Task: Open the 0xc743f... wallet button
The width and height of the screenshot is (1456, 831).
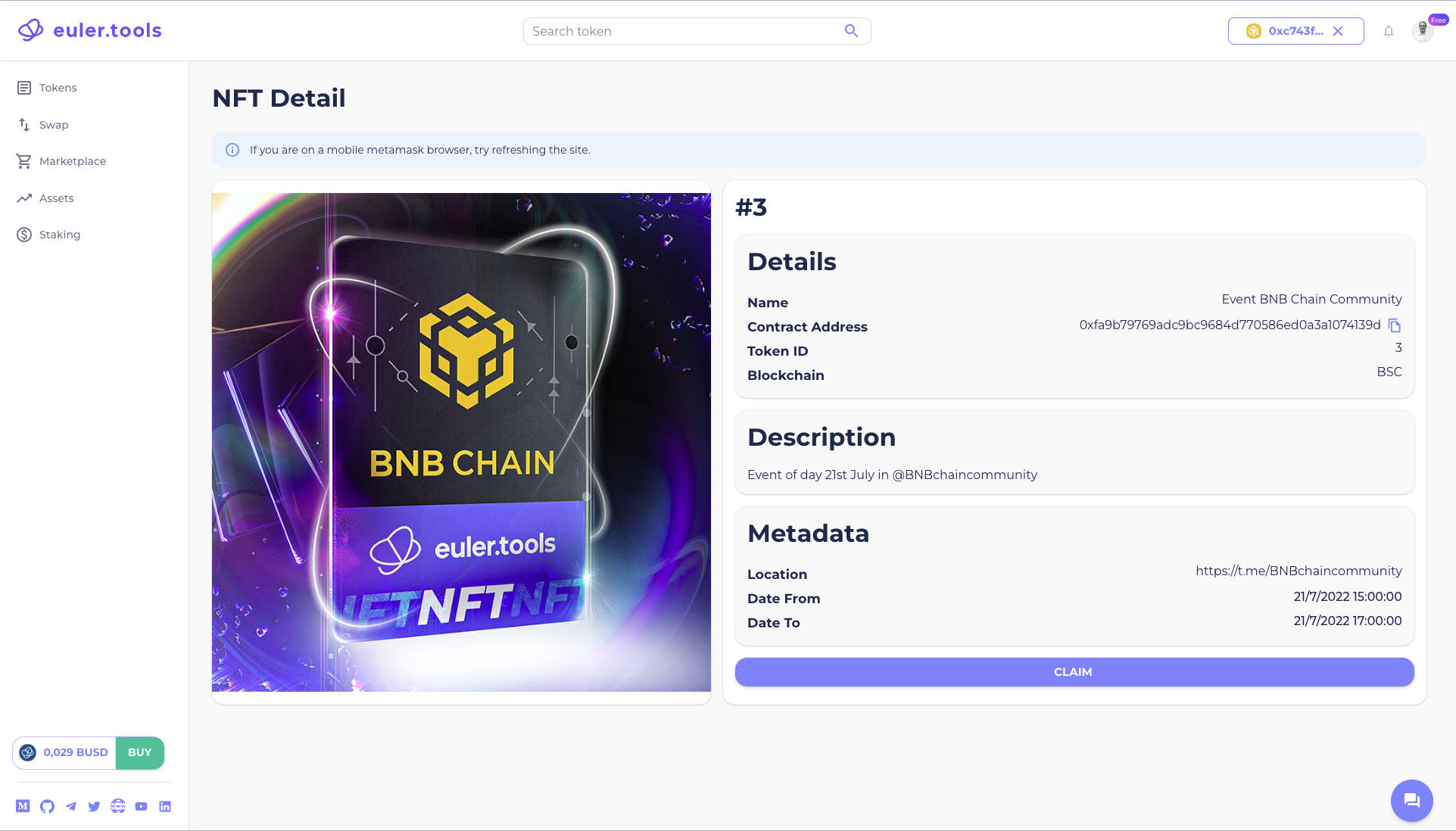Action: coord(1295,31)
